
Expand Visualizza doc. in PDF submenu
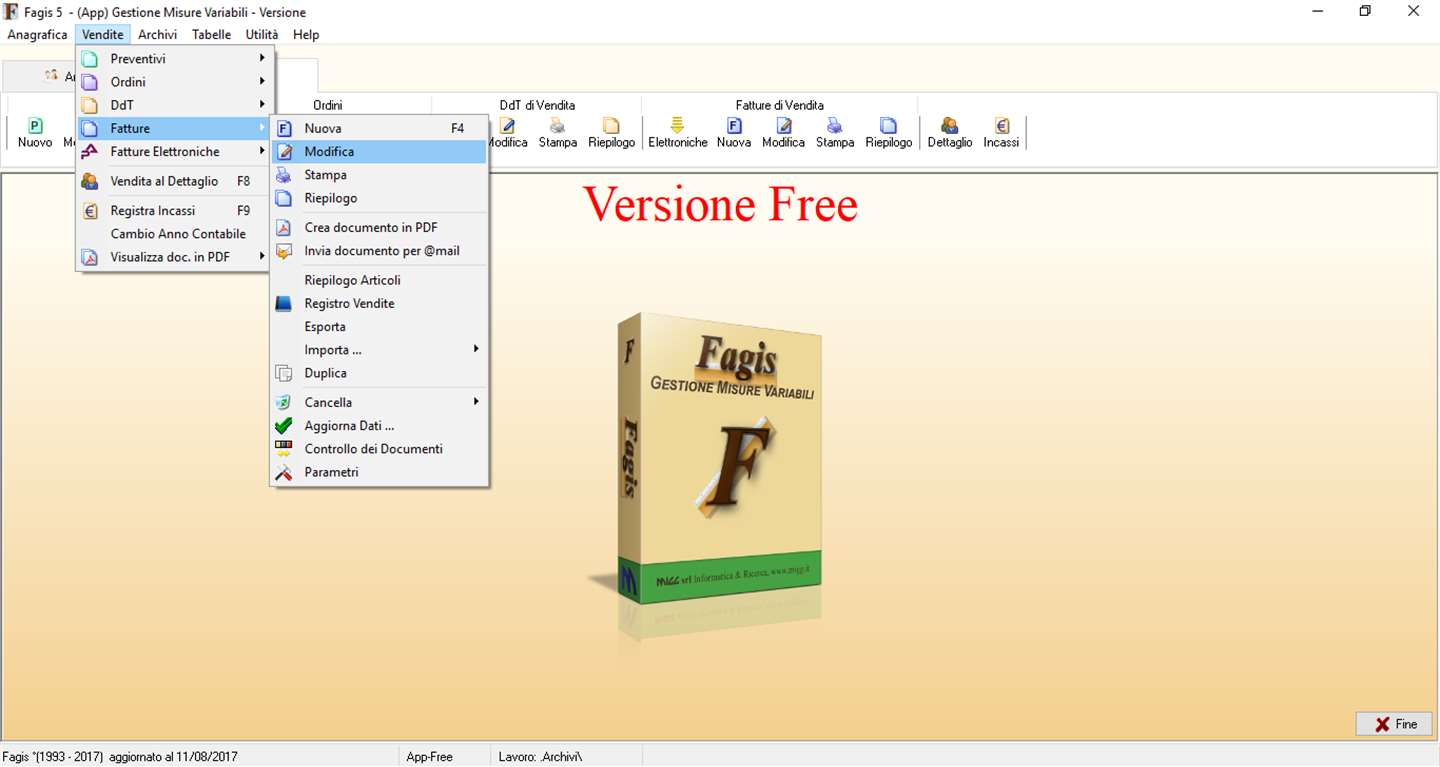point(174,256)
